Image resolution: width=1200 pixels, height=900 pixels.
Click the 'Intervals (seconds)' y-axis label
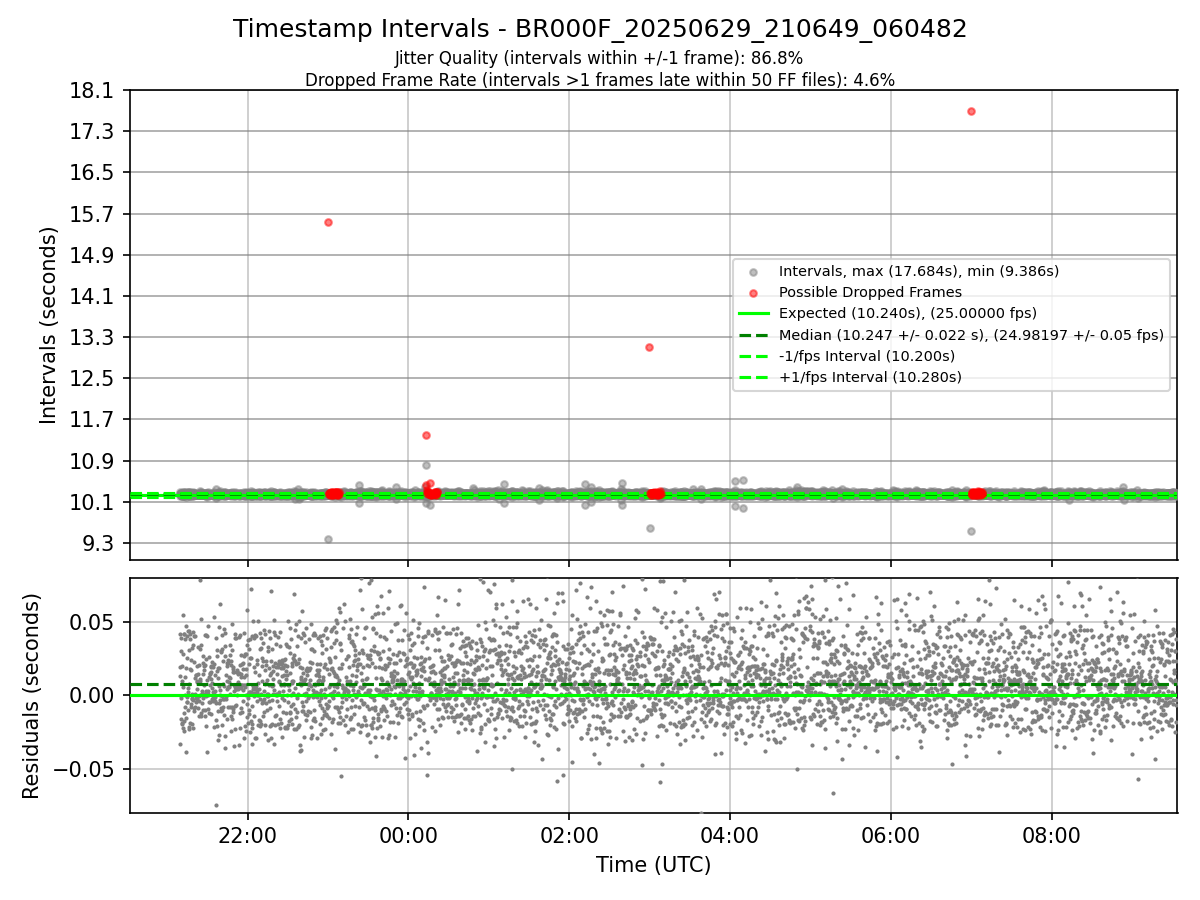49,325
